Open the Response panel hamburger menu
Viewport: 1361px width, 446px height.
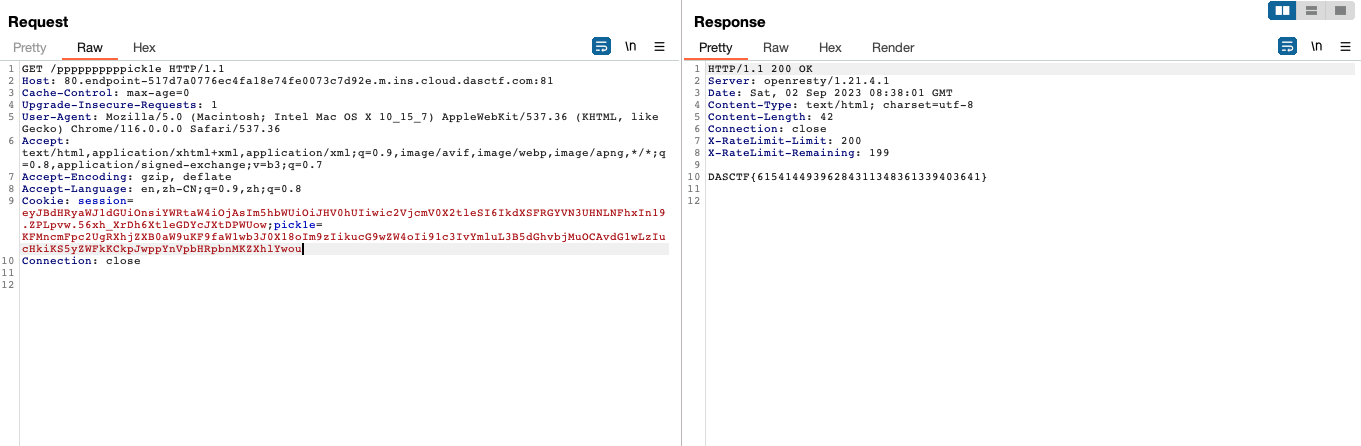pos(1345,46)
